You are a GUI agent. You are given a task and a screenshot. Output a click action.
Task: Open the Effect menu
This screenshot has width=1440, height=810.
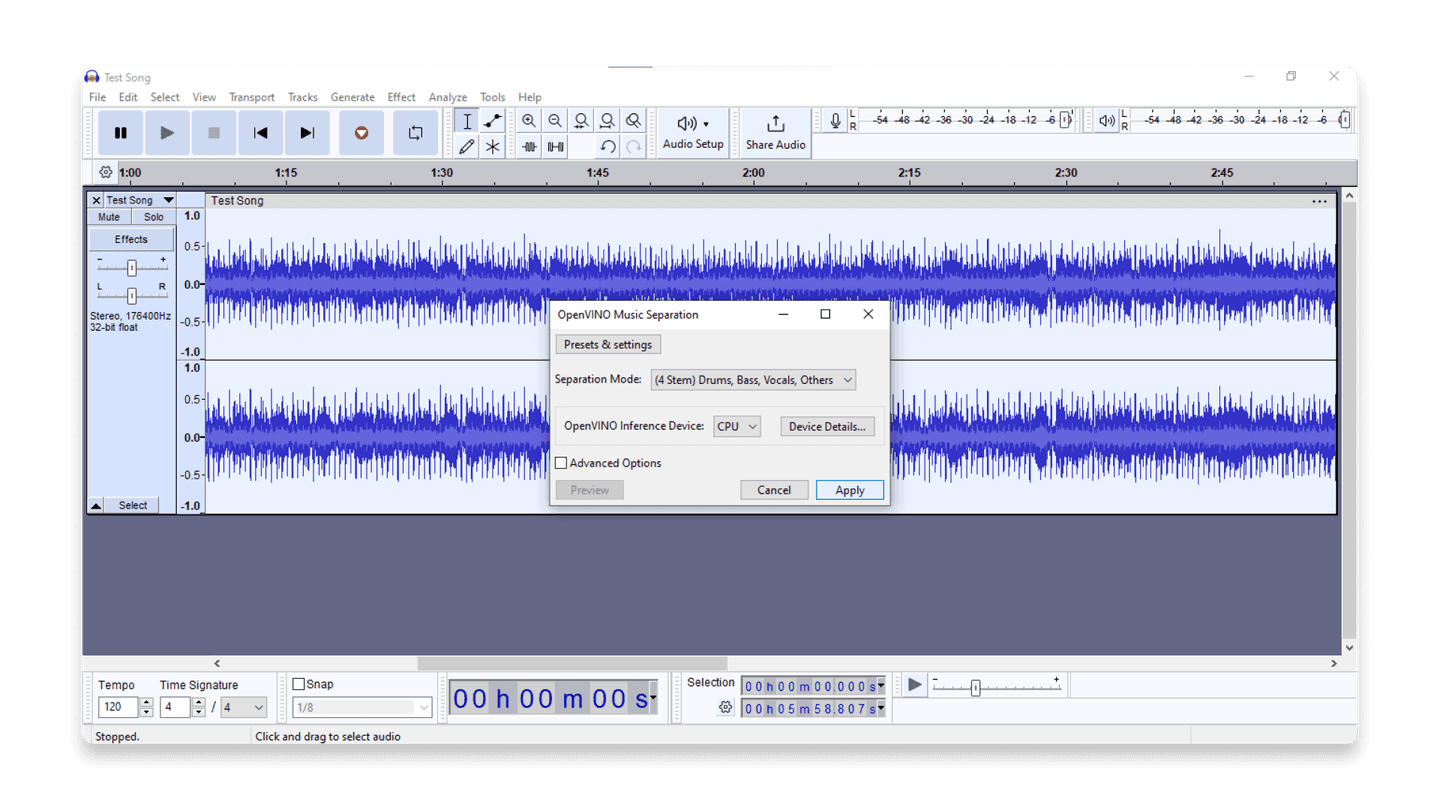point(401,97)
